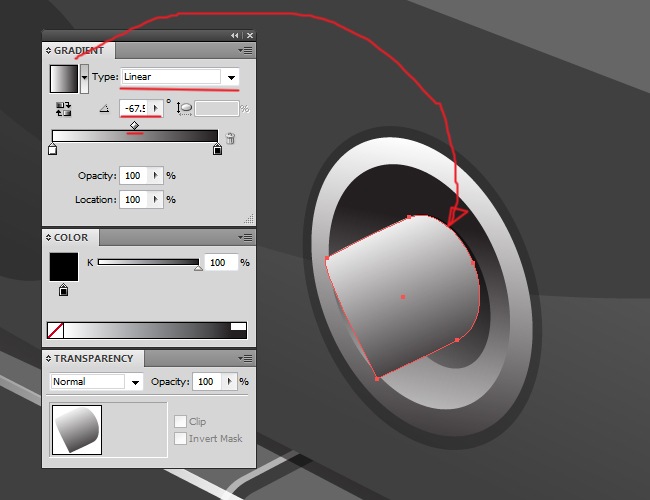Click the black color fill swatch
650x500 pixels.
pos(64,267)
